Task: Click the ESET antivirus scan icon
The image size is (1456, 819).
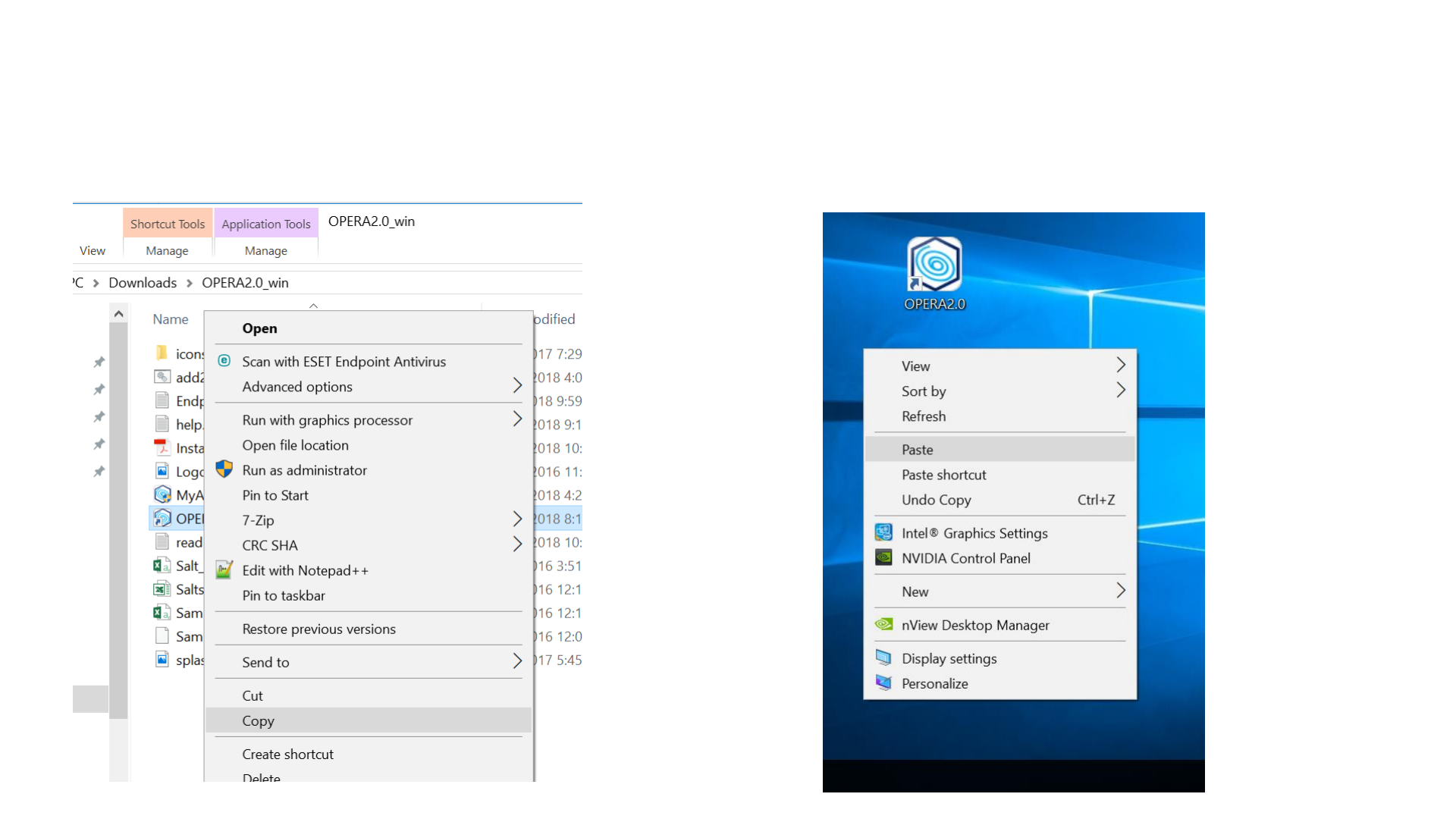Action: tap(224, 361)
